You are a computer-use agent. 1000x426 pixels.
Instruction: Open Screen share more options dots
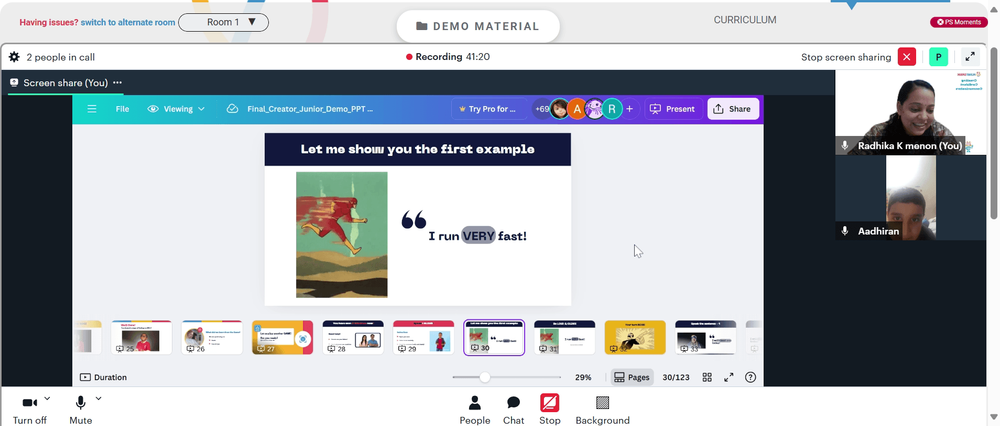click(x=117, y=83)
